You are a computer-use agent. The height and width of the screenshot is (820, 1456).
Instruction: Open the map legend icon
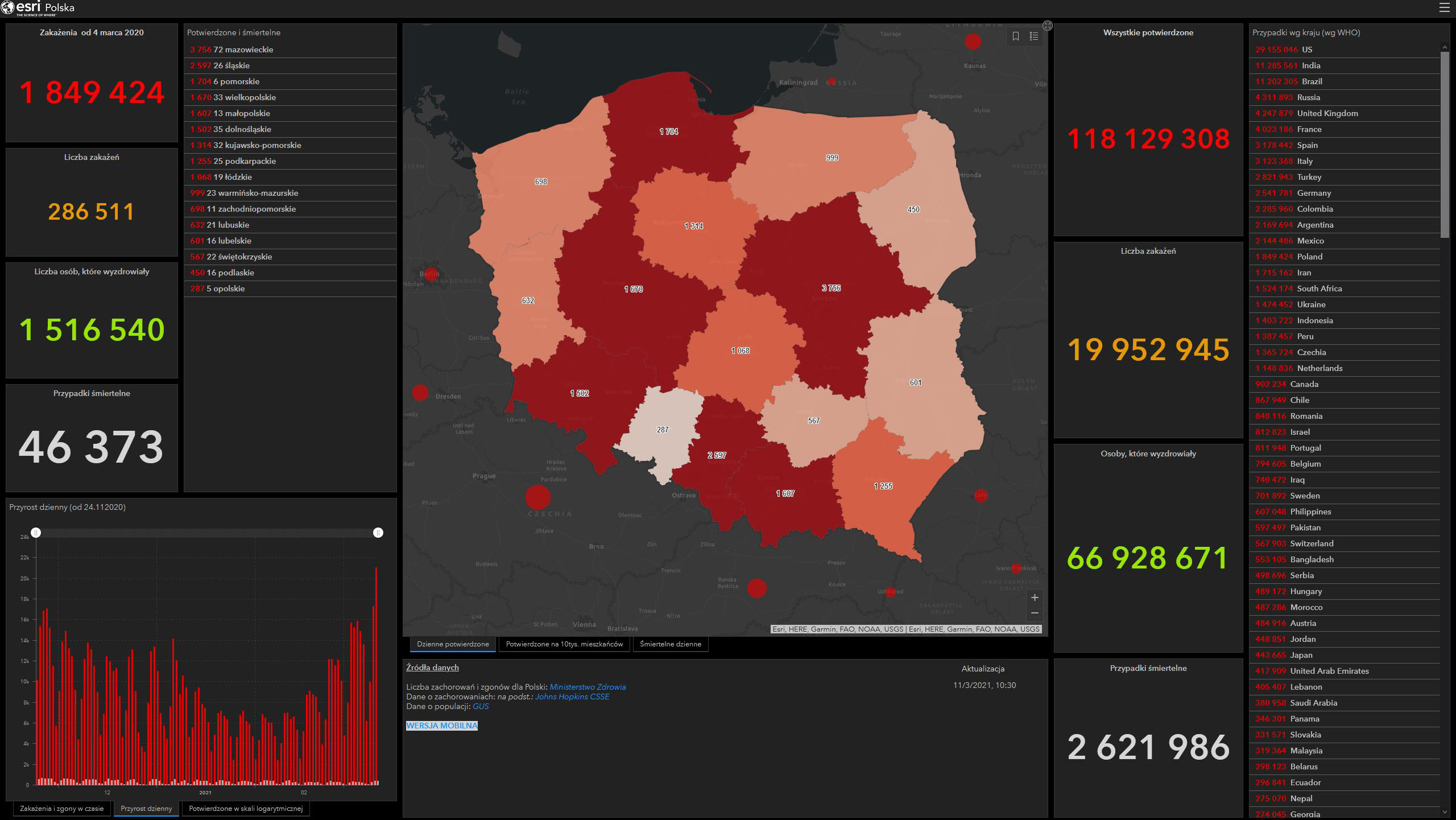[x=1034, y=36]
